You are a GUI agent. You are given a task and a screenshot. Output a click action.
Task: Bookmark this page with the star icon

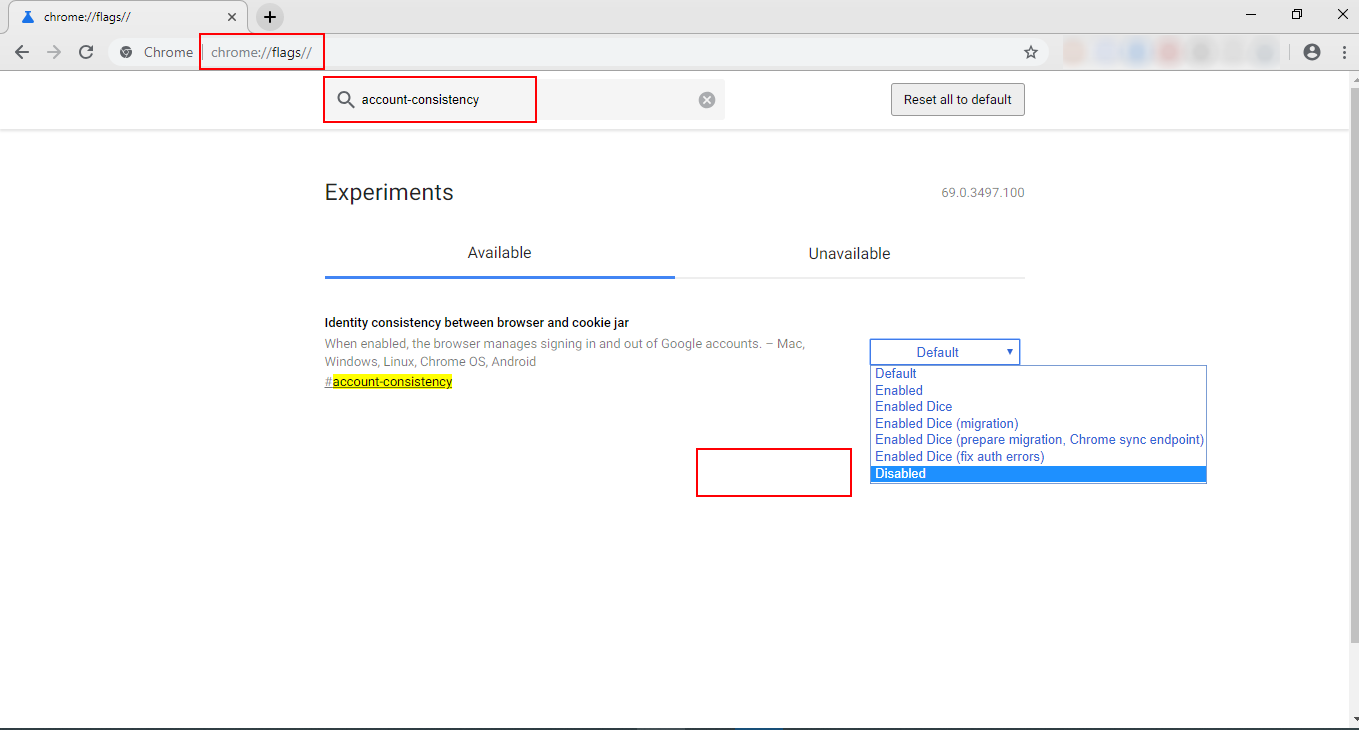tap(1031, 52)
